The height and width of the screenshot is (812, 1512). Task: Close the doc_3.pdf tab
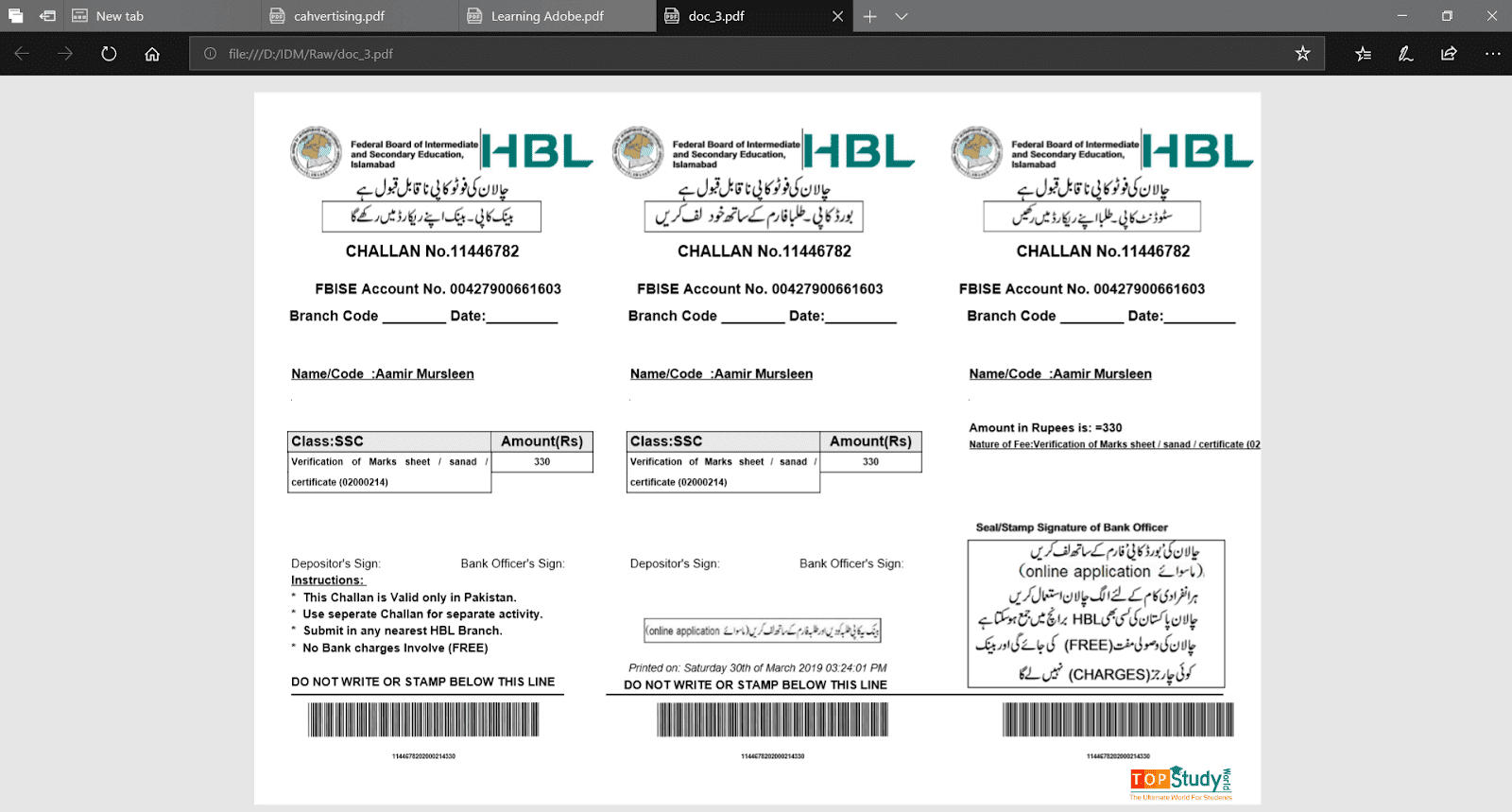click(x=837, y=16)
